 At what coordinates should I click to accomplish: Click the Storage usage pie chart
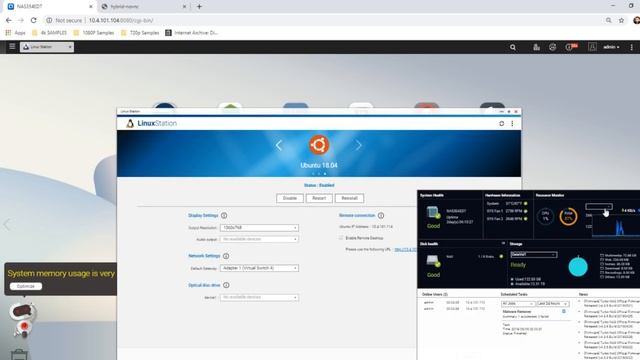pyautogui.click(x=578, y=267)
